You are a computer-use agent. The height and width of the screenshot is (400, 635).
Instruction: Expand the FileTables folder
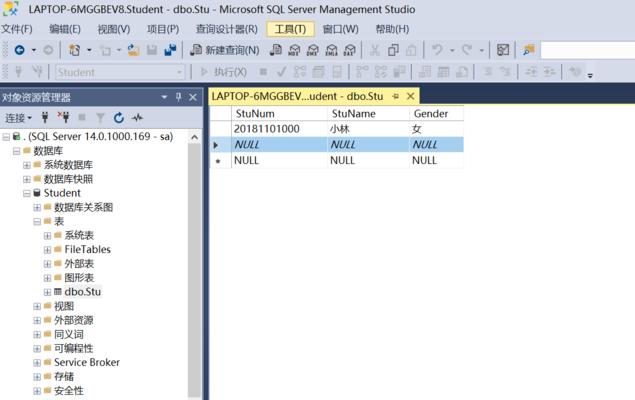click(47, 250)
